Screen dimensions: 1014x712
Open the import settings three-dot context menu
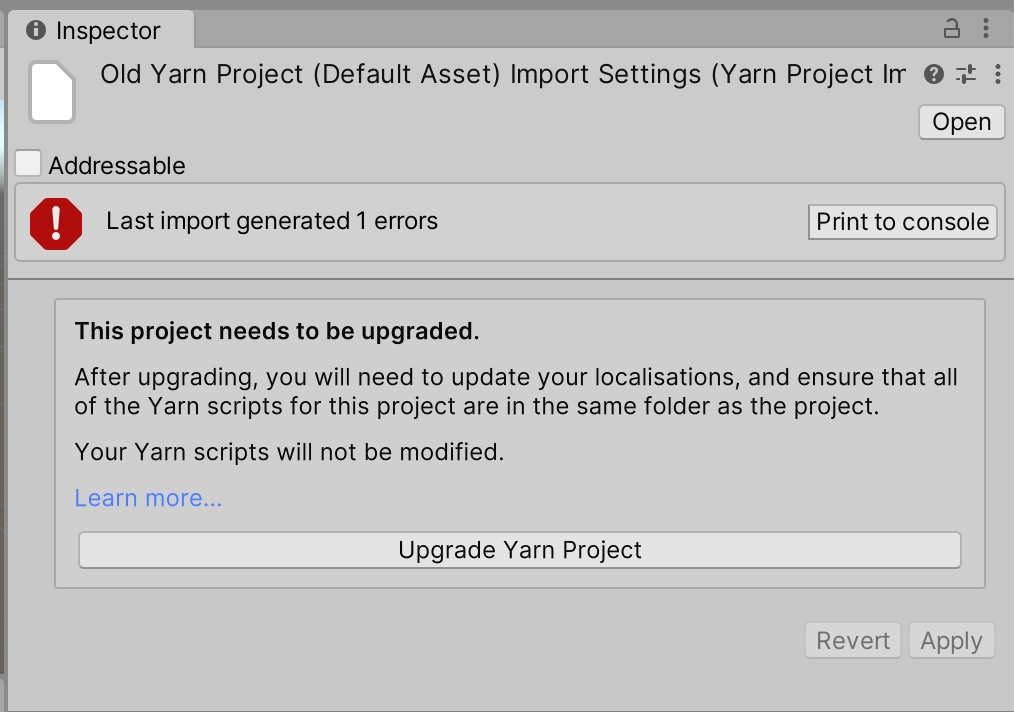997,74
